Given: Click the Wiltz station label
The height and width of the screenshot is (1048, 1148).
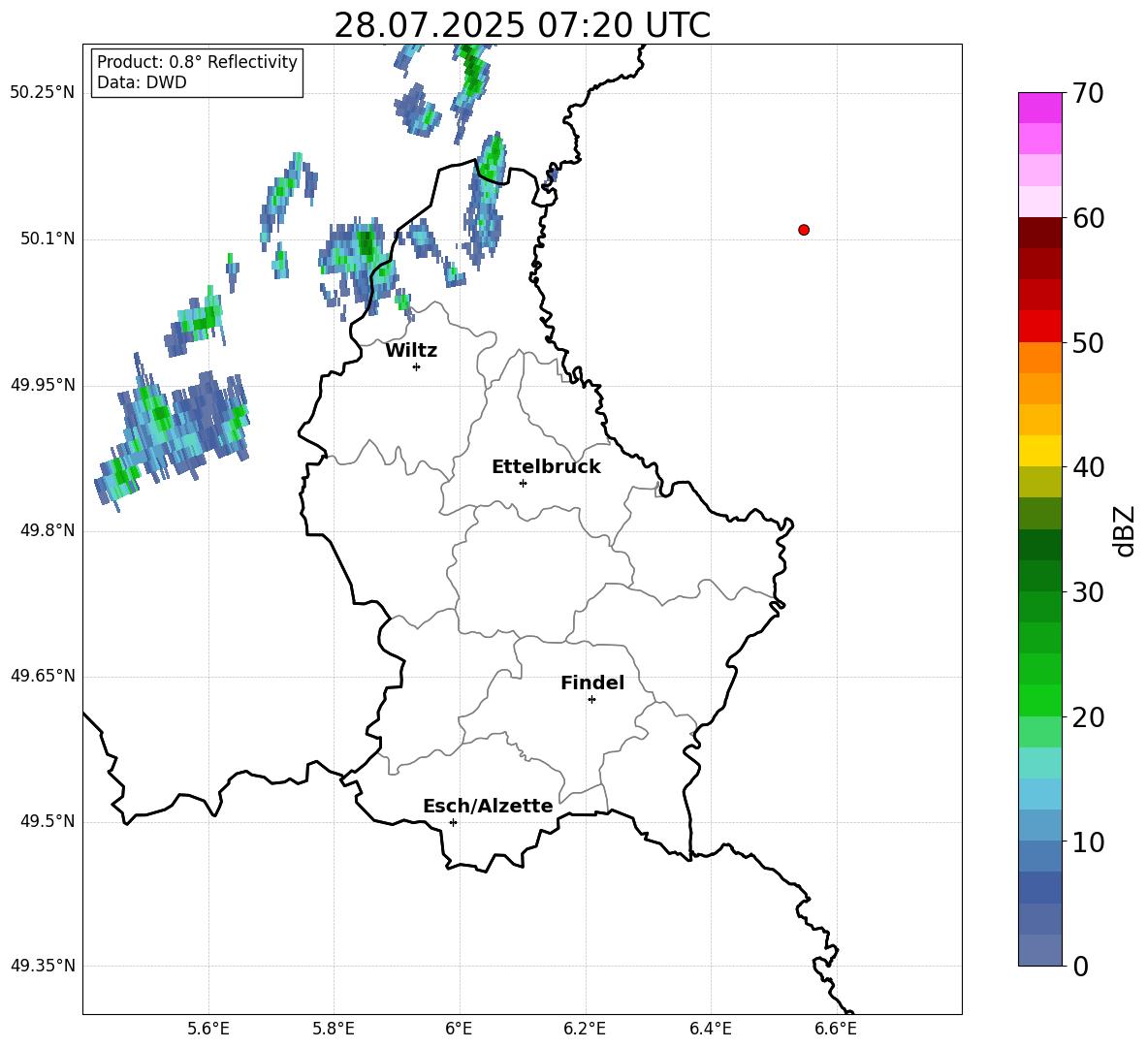Looking at the screenshot, I should click(x=411, y=351).
